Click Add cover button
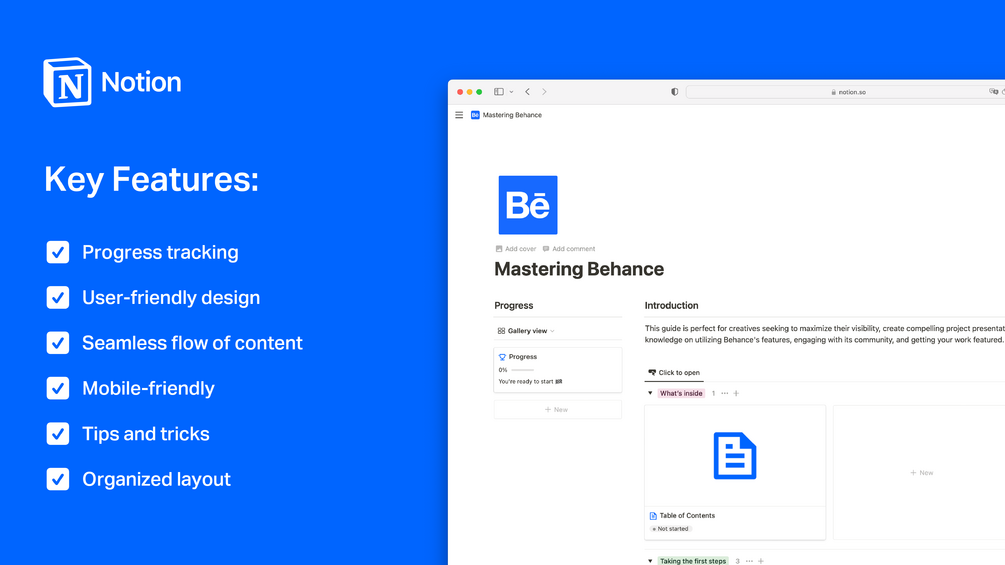This screenshot has width=1005, height=565. pyautogui.click(x=516, y=249)
